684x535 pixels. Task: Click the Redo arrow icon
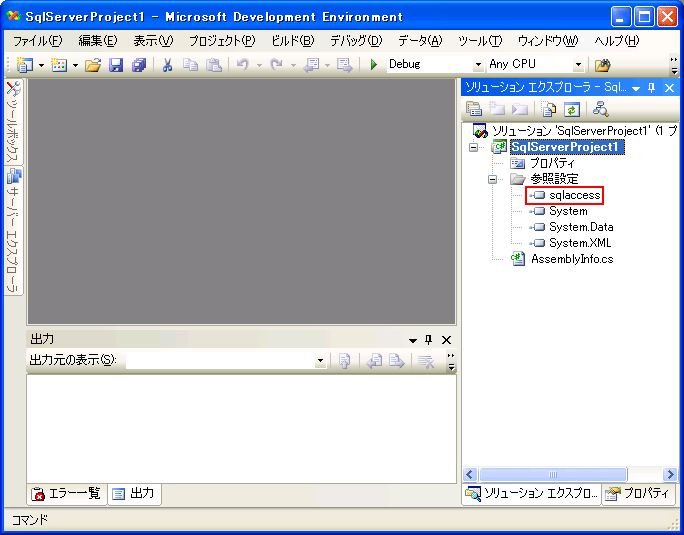[276, 65]
